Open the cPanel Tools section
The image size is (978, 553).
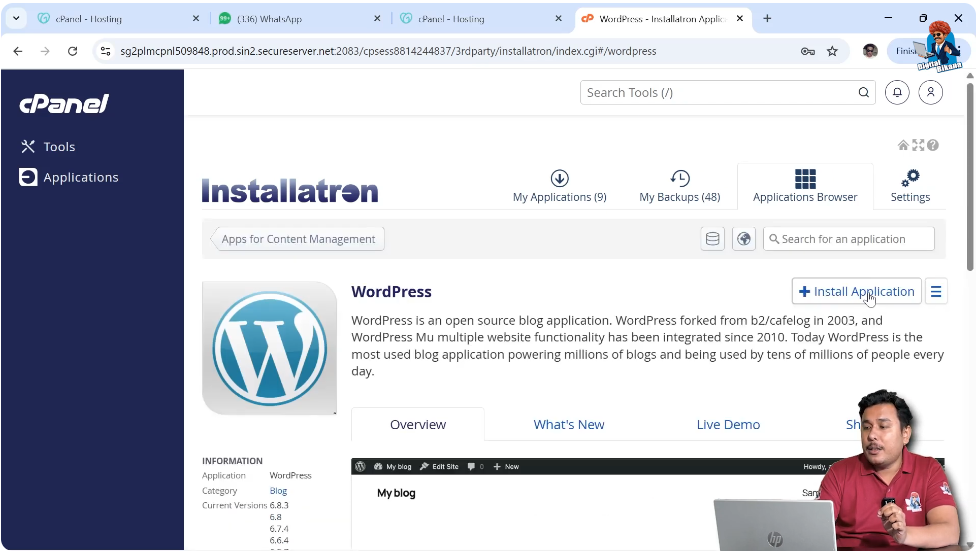47,147
